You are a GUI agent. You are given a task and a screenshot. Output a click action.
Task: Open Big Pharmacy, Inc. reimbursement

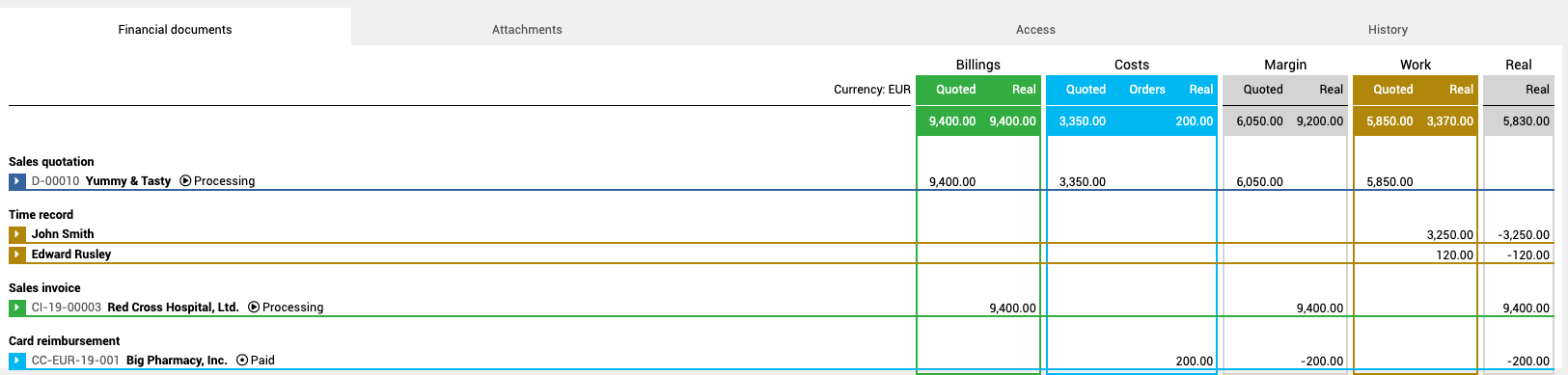[177, 361]
